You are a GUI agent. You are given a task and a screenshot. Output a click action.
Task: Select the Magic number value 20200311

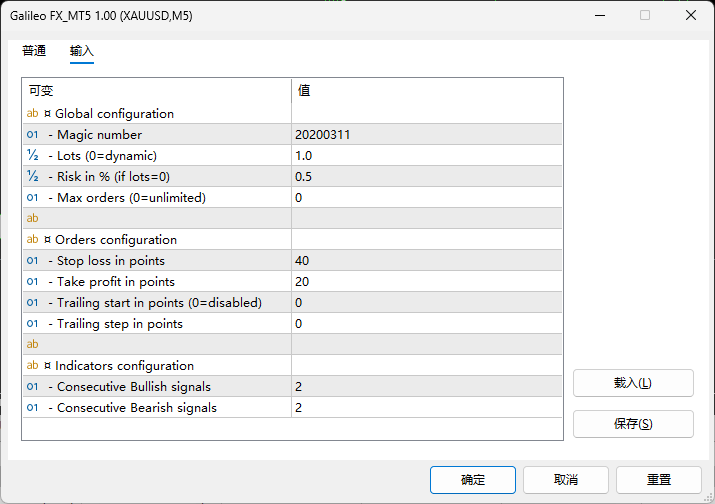(322, 135)
